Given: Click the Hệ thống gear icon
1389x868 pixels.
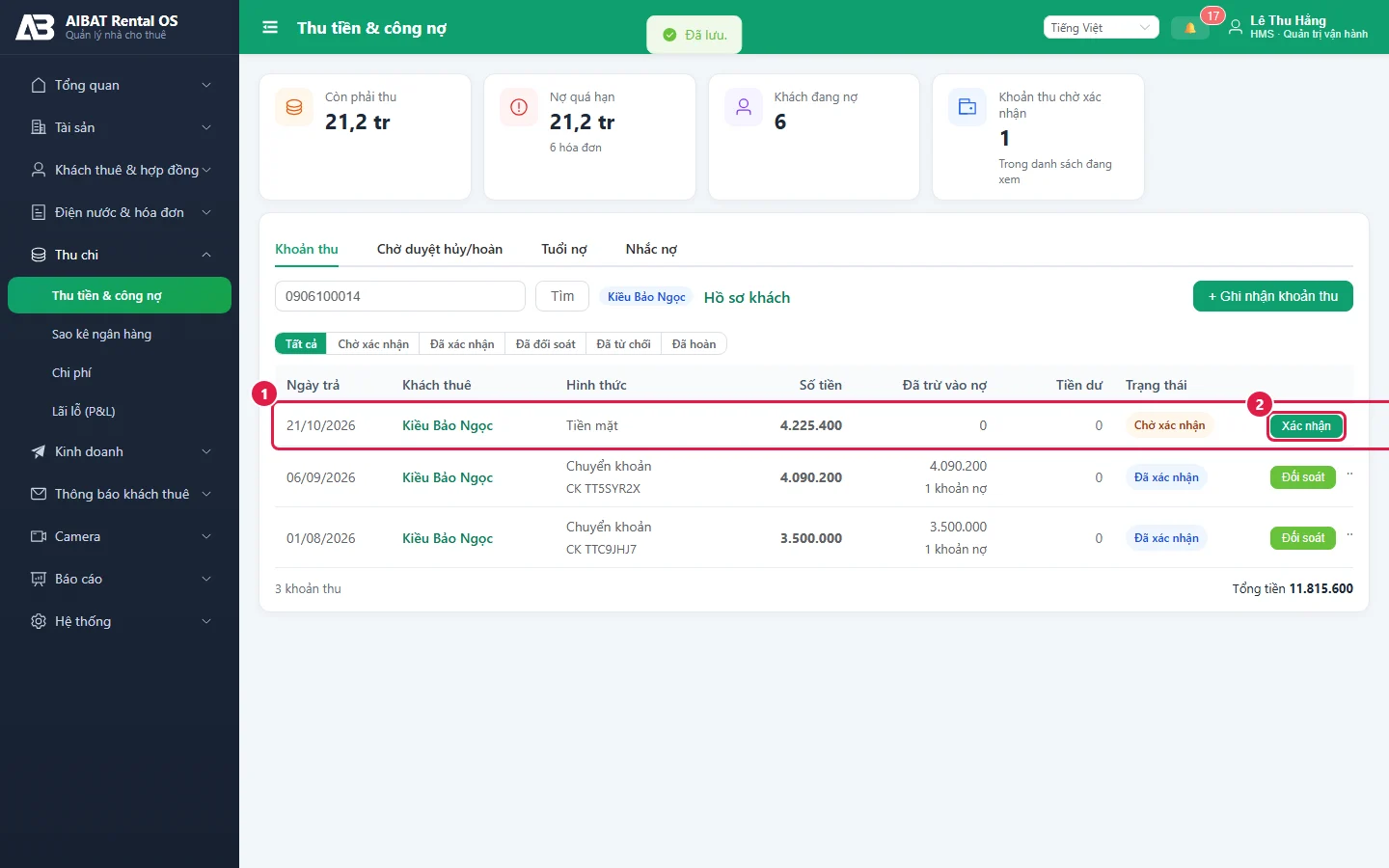Looking at the screenshot, I should point(39,621).
